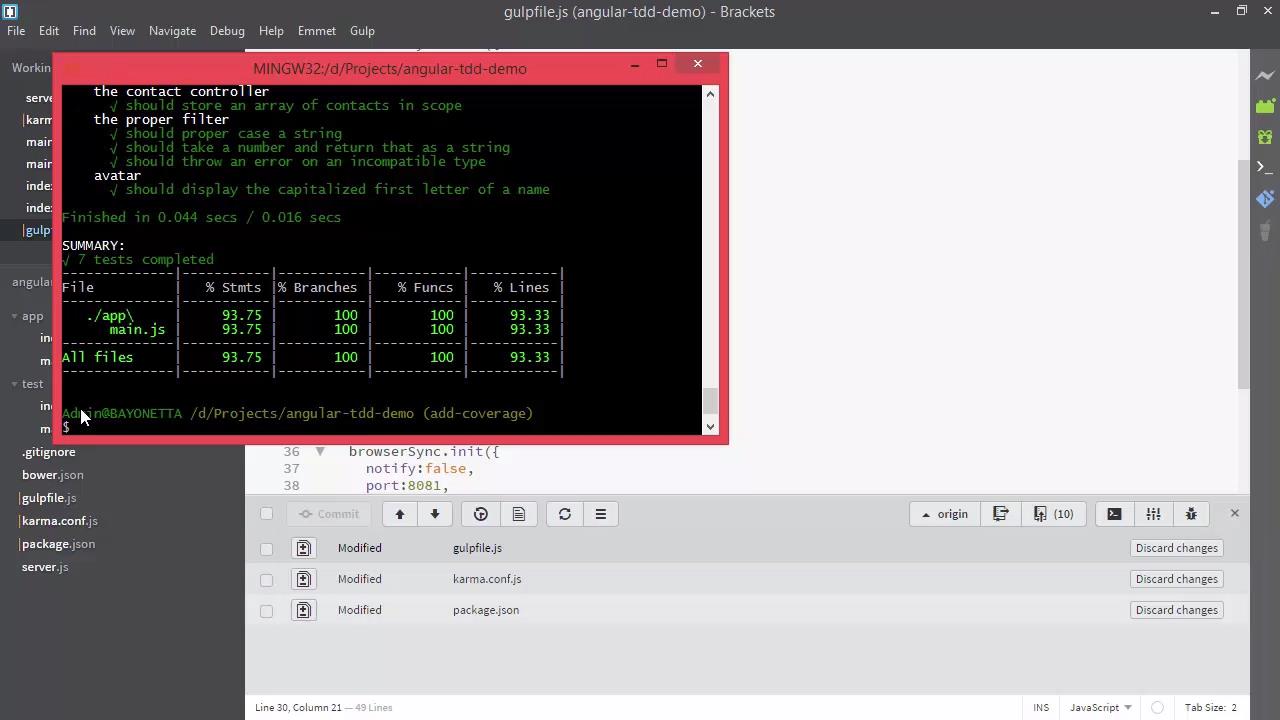1280x720 pixels.
Task: Show diff icon for package.json row
Action: 303,610
